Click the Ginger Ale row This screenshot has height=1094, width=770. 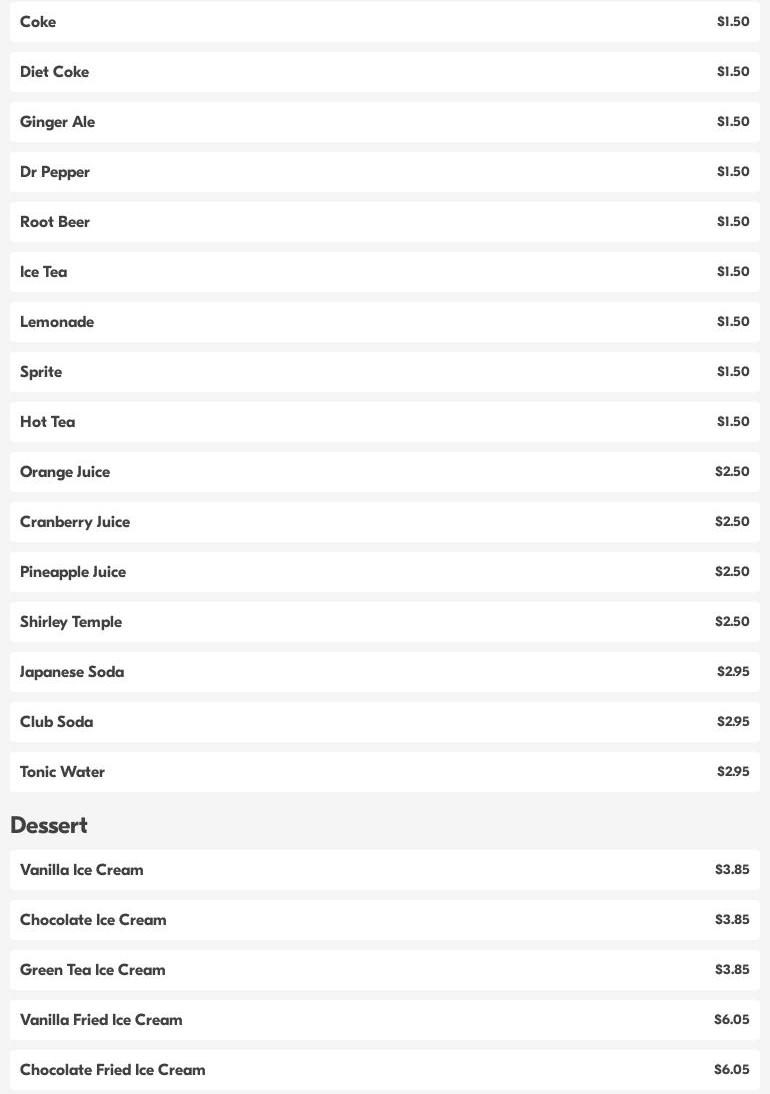[x=57, y=122]
